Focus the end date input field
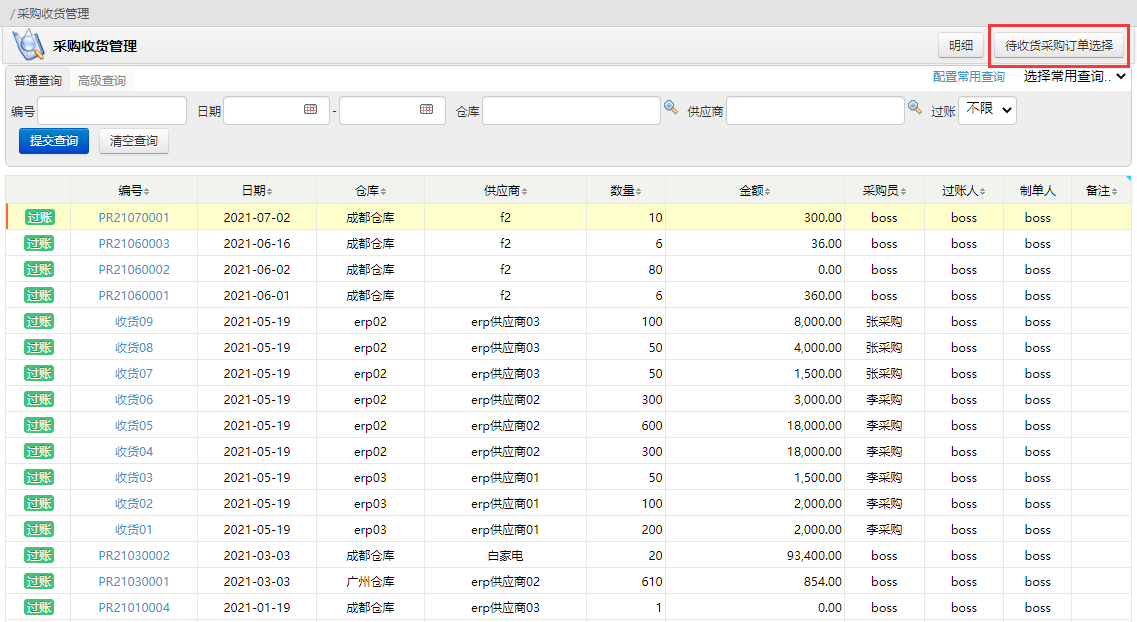Image resolution: width=1137 pixels, height=622 pixels. pos(392,111)
